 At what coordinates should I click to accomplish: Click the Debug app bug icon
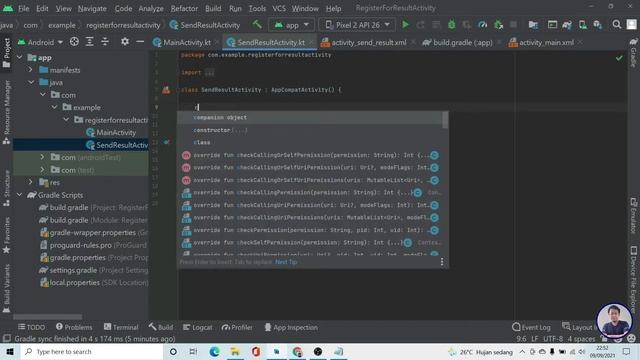(x=451, y=25)
